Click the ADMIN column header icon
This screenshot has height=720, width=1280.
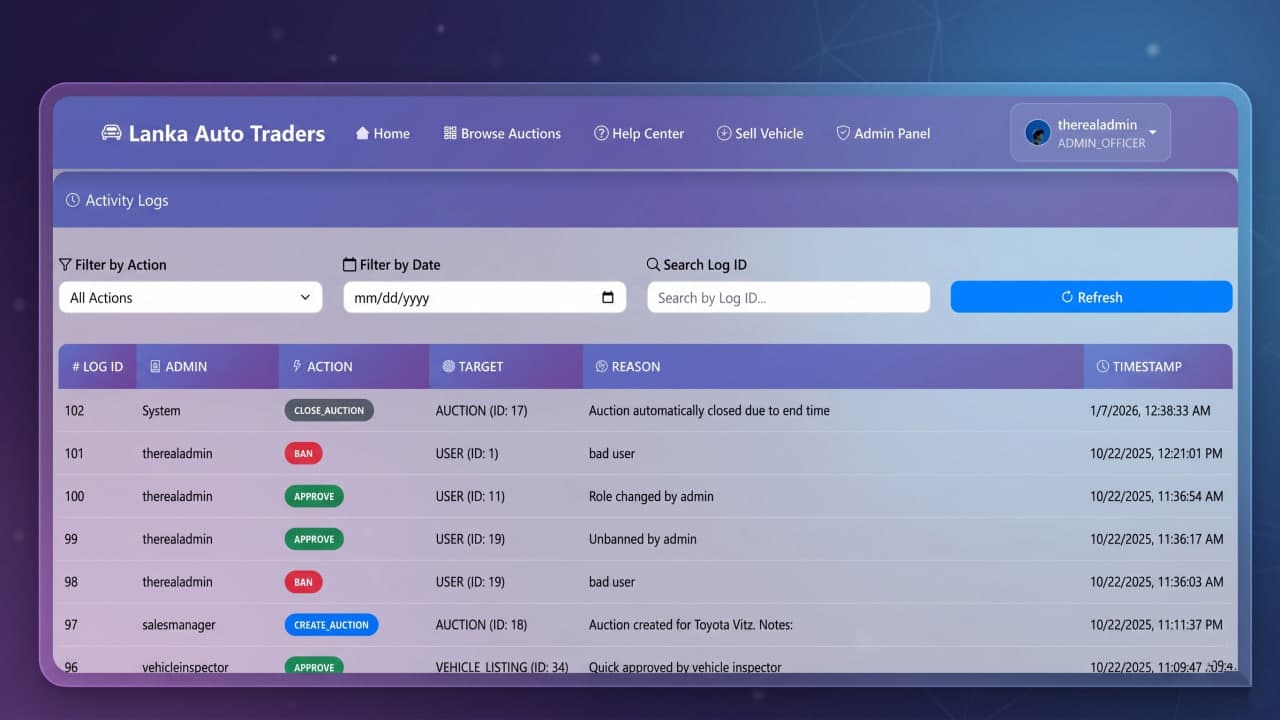click(155, 367)
